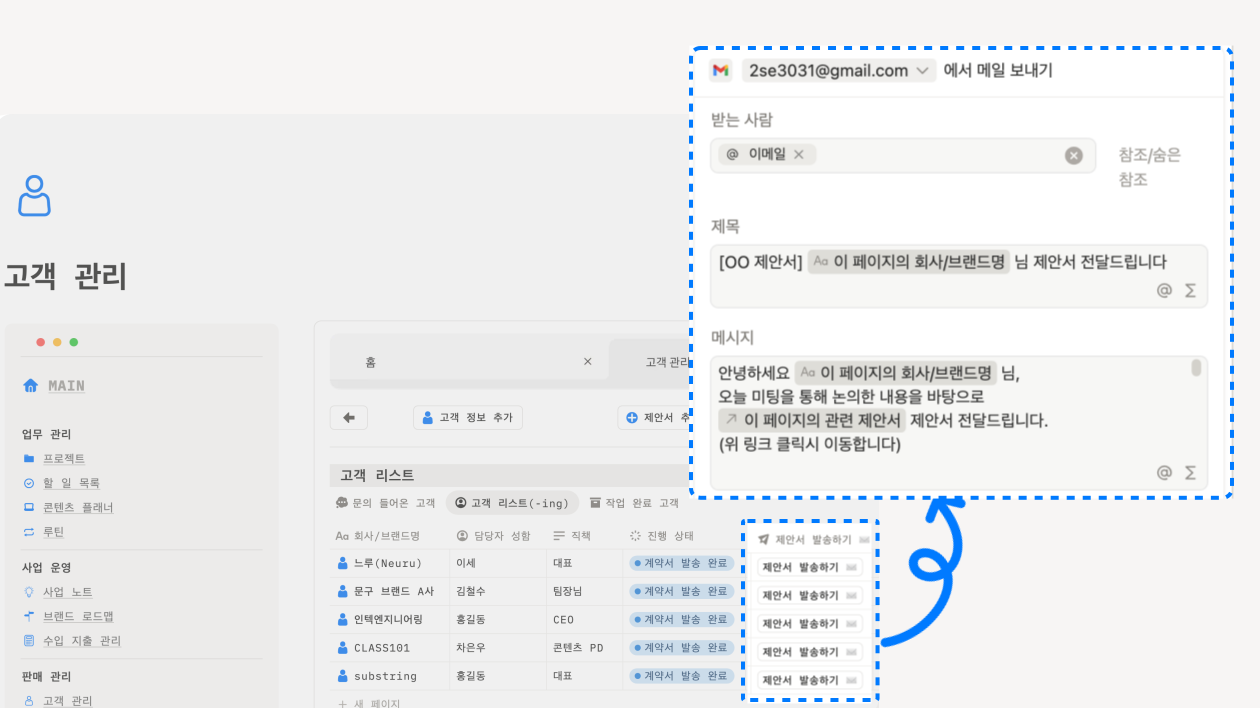
Task: Open 프로젝트 page in sidebar
Action: [63, 459]
